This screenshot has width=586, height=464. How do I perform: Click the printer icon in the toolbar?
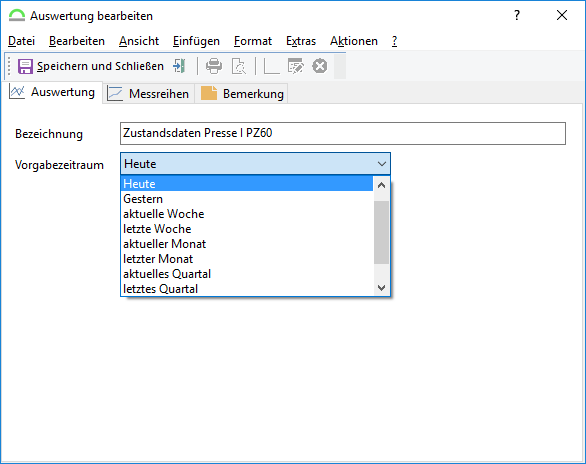click(214, 66)
